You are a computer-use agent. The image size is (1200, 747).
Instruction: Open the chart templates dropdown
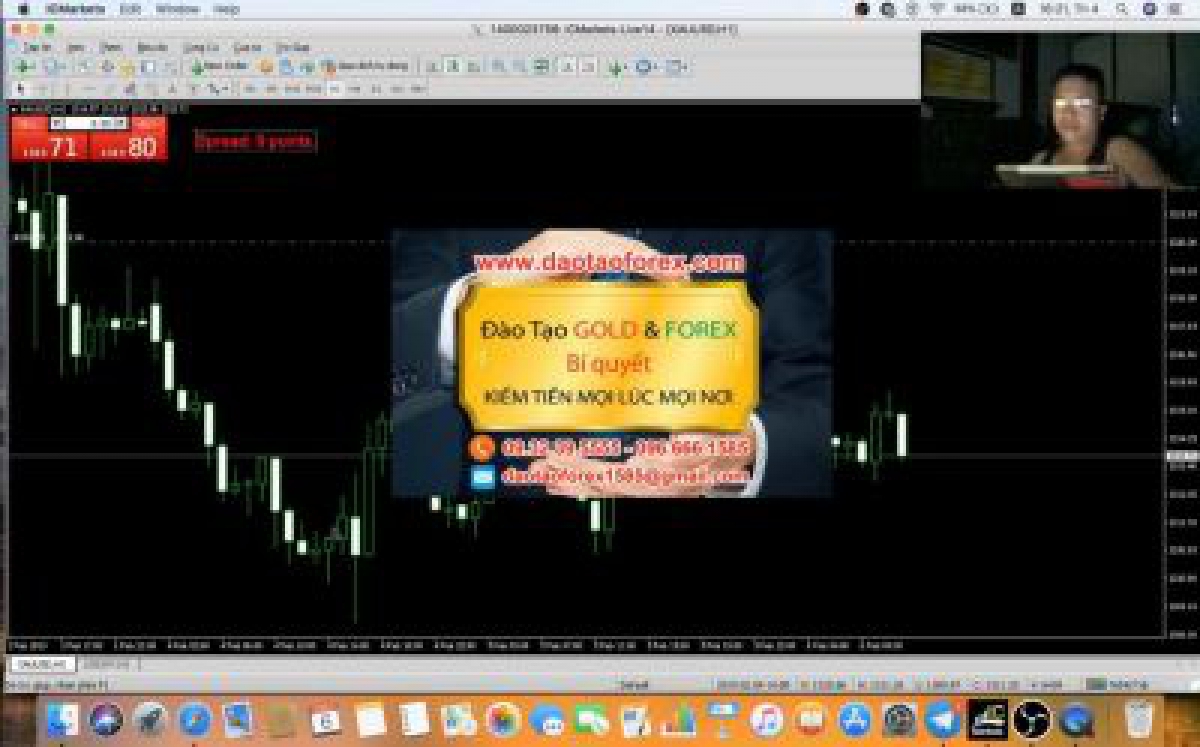click(676, 67)
